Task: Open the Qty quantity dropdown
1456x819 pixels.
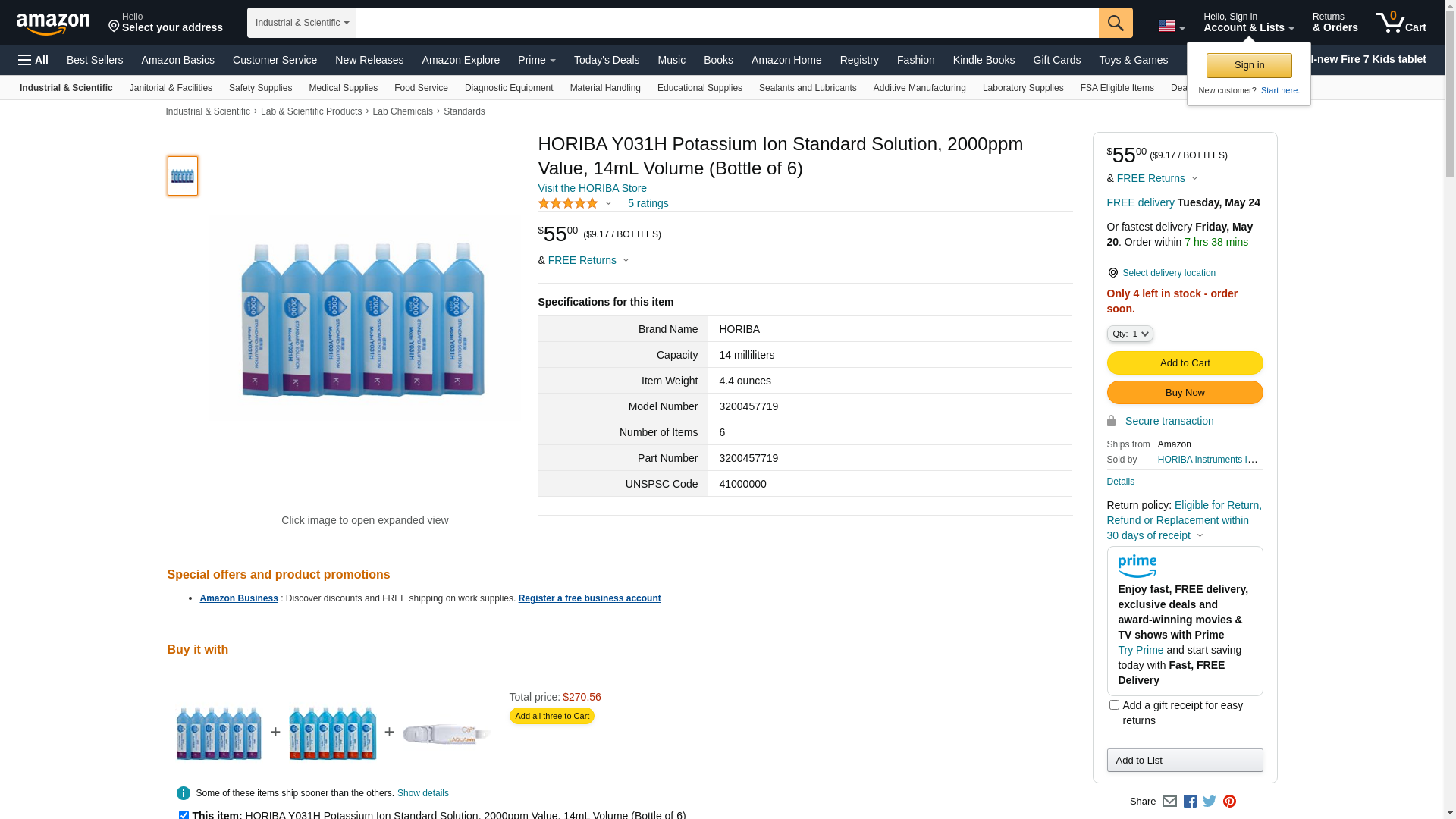Action: [1129, 334]
